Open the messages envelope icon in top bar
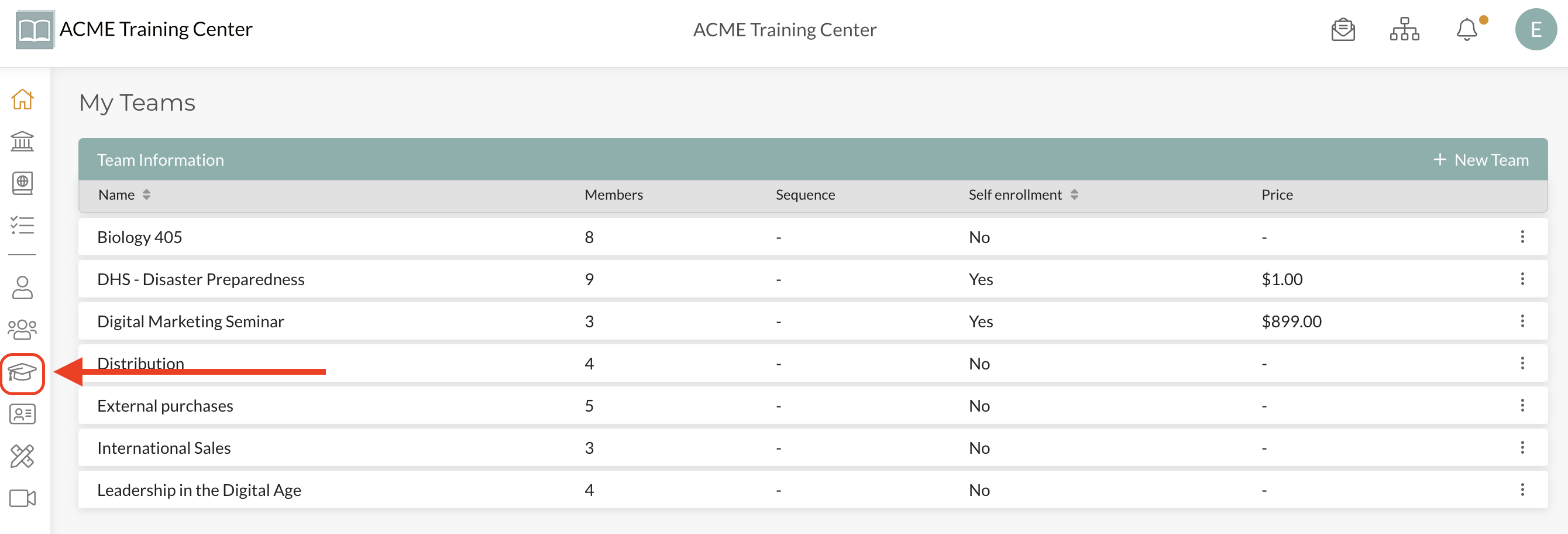The height and width of the screenshot is (534, 1568). tap(1343, 29)
